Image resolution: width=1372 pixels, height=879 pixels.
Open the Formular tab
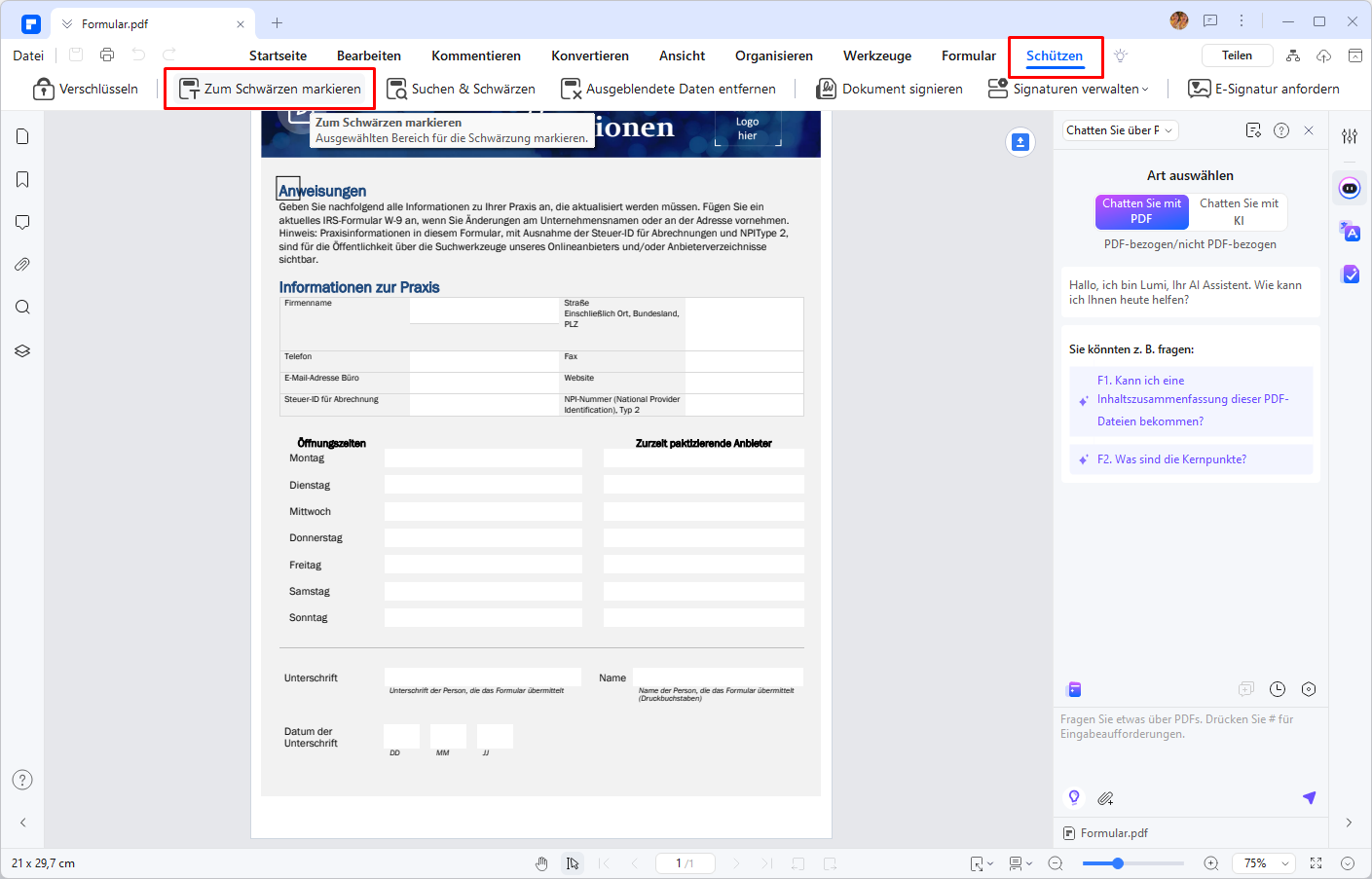point(969,55)
